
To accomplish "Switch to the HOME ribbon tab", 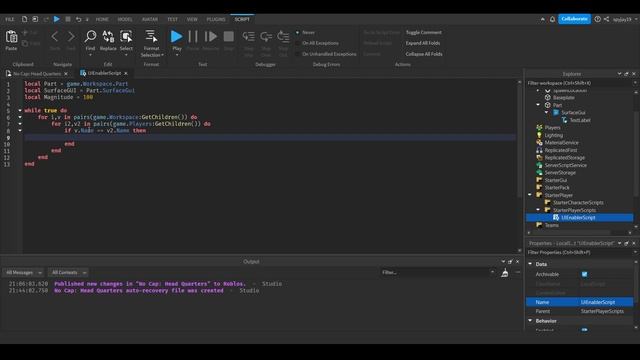I will coord(102,19).
